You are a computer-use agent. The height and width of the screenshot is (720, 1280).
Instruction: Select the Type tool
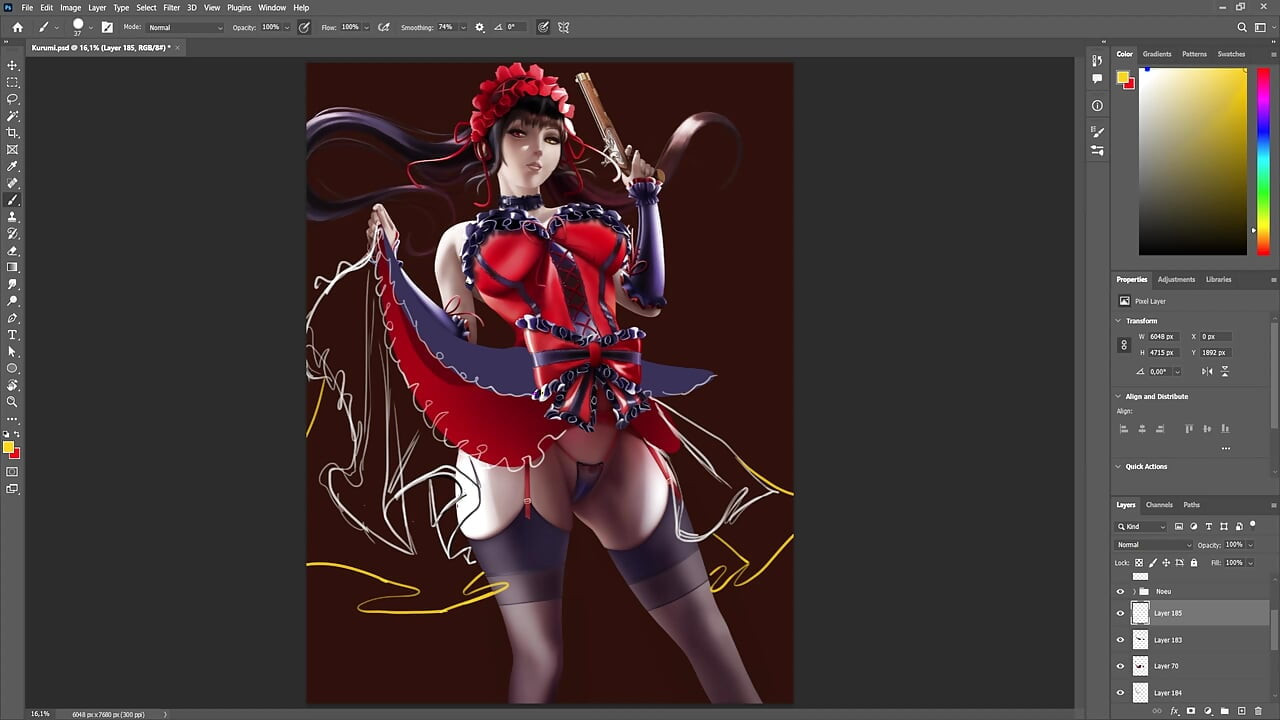pos(13,335)
